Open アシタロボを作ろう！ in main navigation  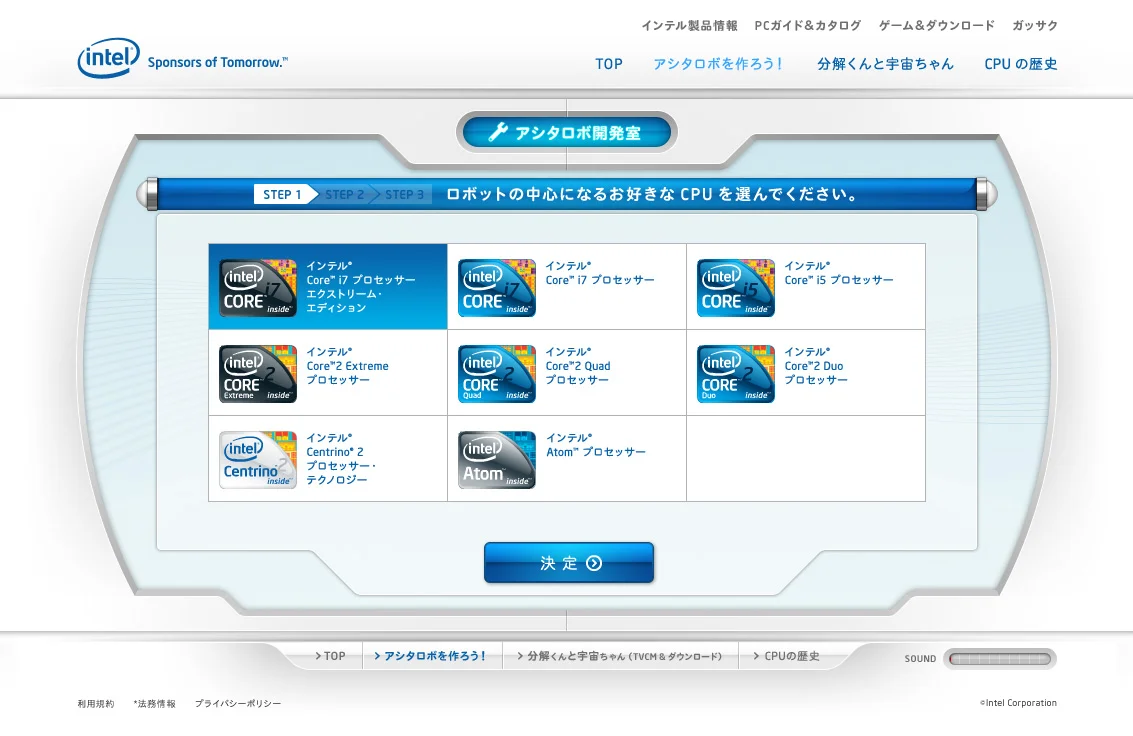click(718, 64)
